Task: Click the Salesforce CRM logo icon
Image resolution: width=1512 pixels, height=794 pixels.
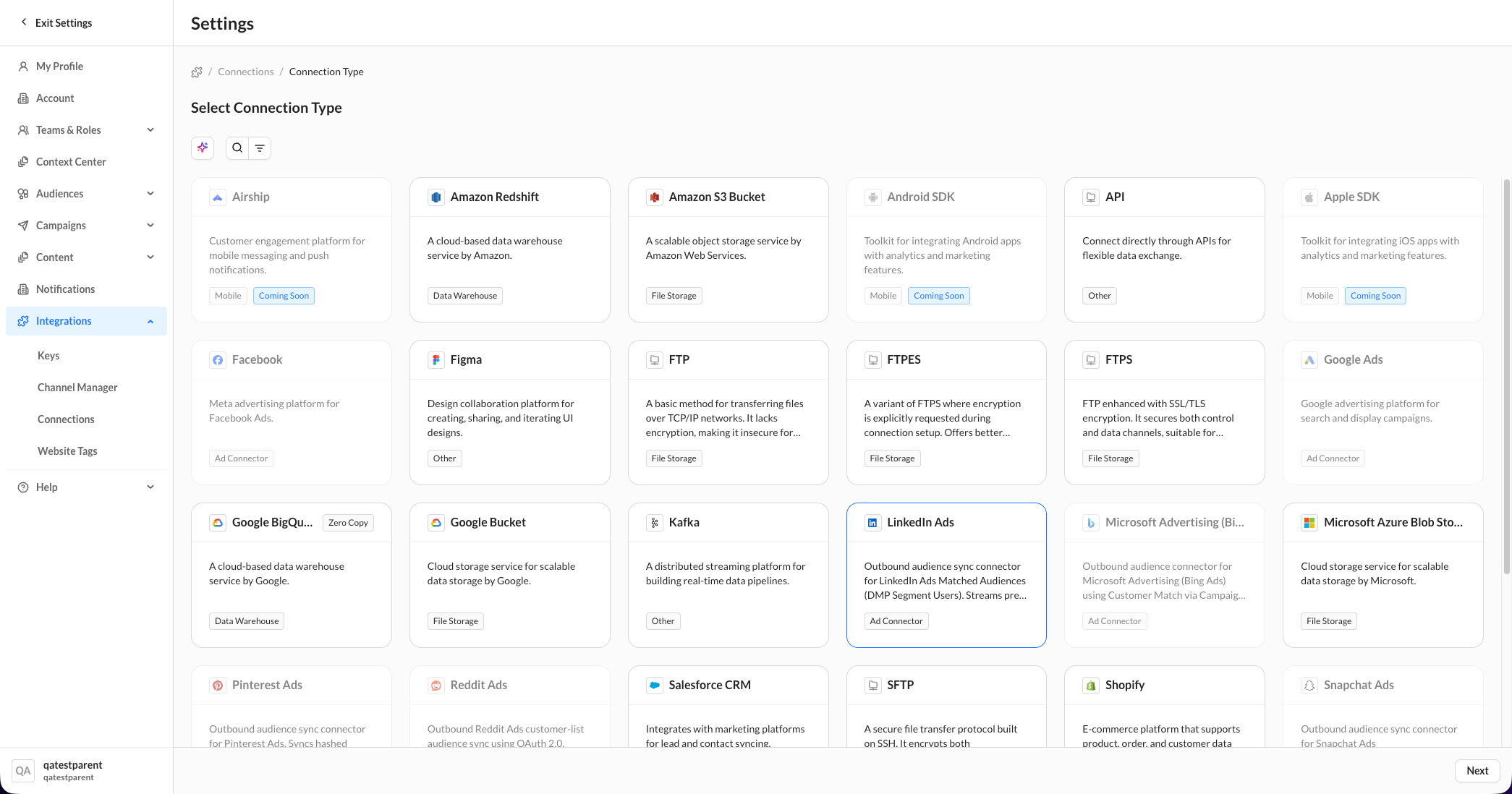Action: pyautogui.click(x=654, y=686)
